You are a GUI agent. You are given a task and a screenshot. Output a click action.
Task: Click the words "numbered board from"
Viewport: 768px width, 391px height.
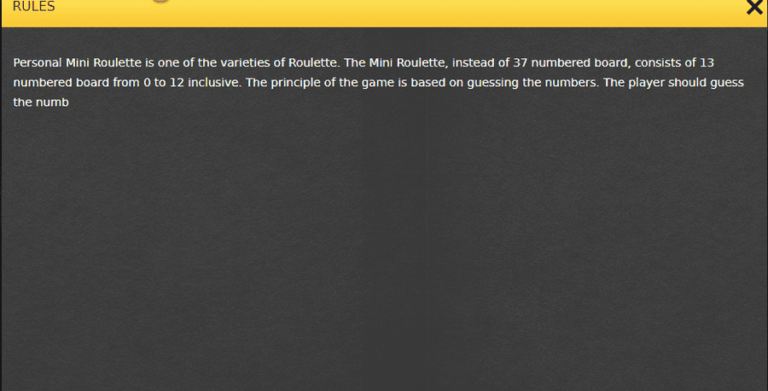point(76,82)
